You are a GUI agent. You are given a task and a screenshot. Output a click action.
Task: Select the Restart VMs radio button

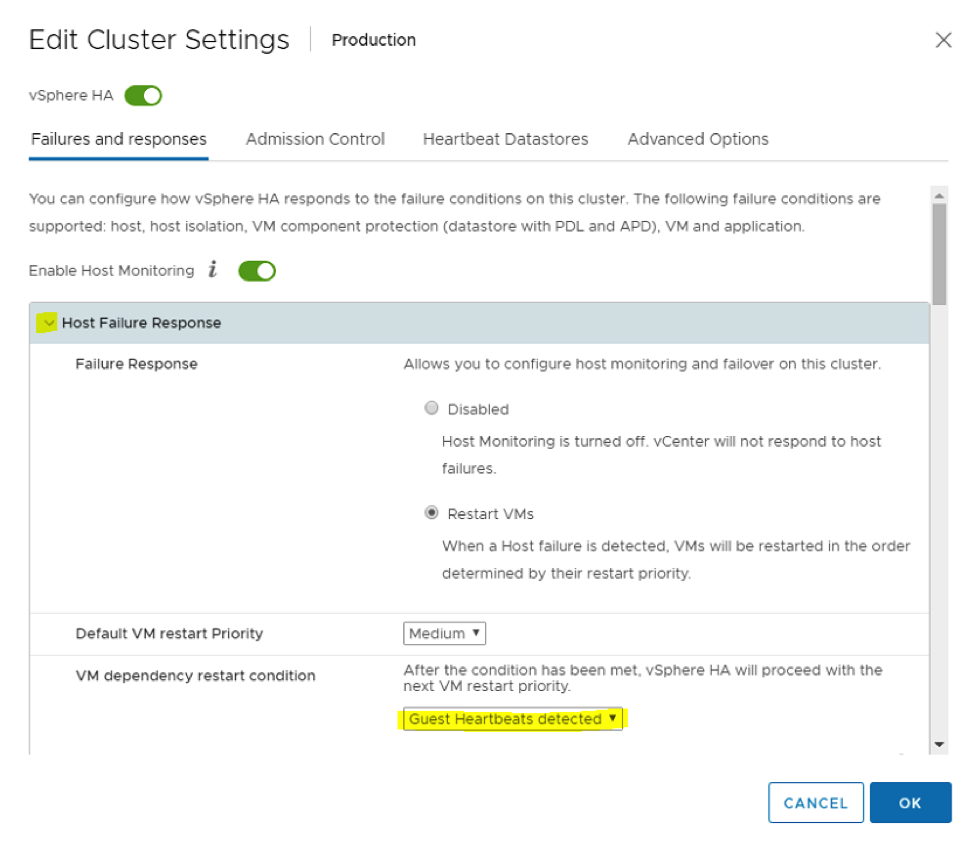[432, 513]
